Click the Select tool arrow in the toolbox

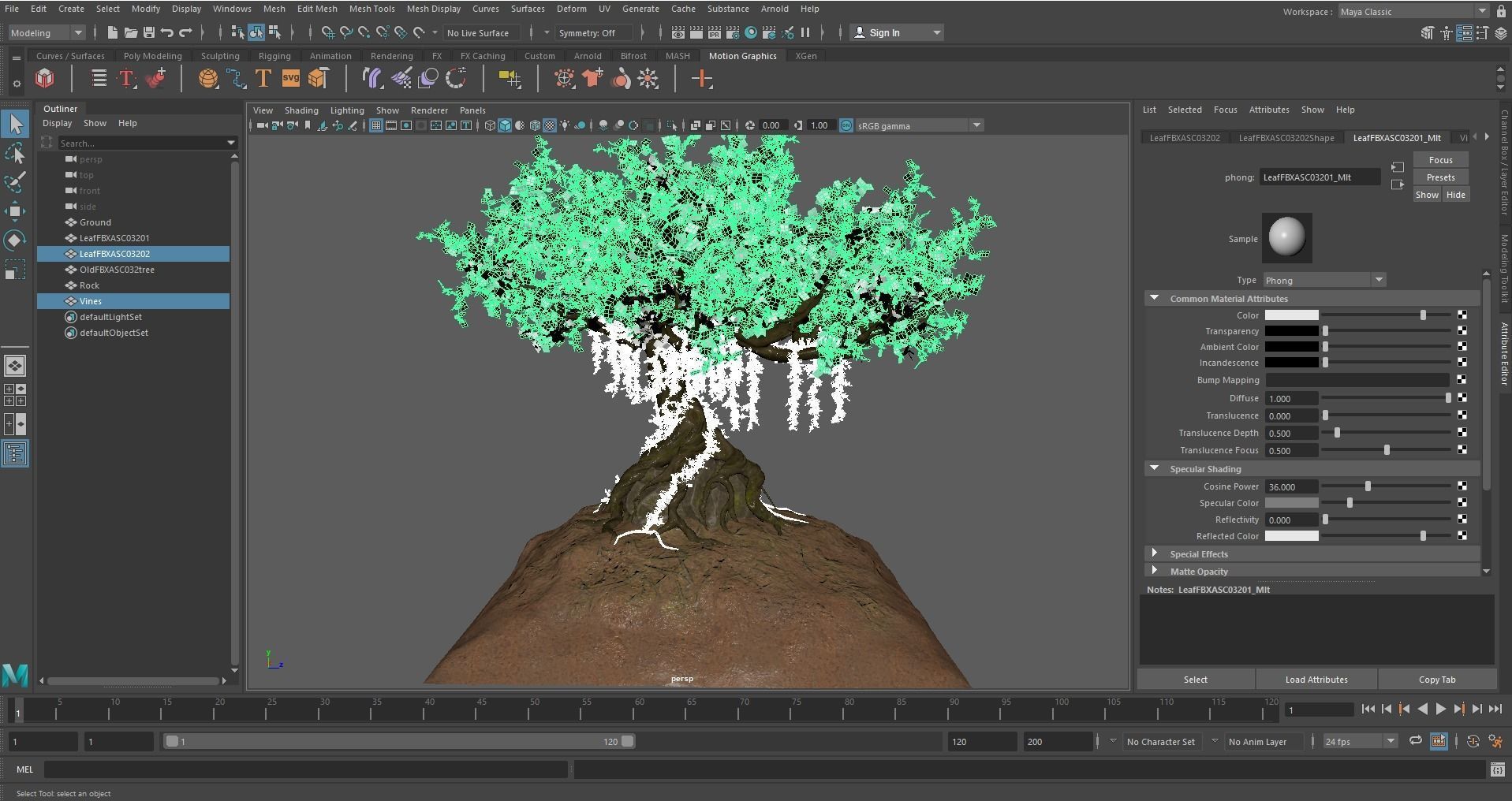click(15, 124)
